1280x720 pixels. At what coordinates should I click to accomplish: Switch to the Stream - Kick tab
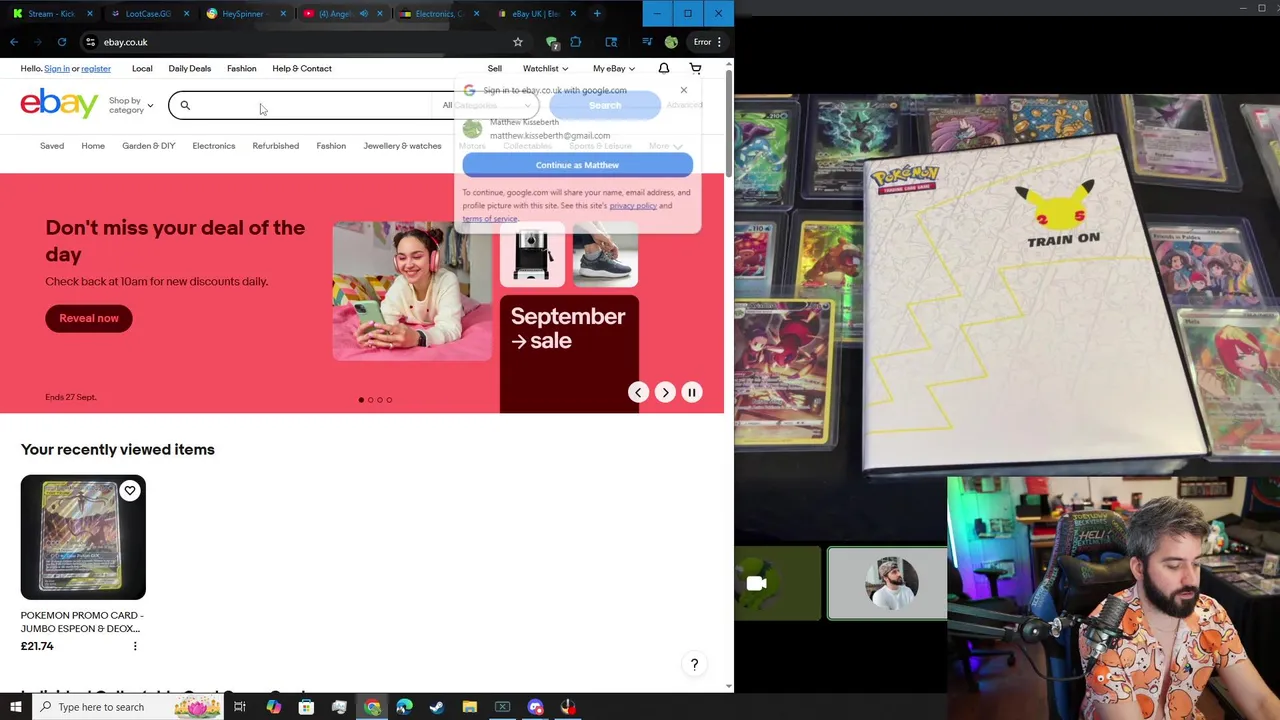click(51, 14)
